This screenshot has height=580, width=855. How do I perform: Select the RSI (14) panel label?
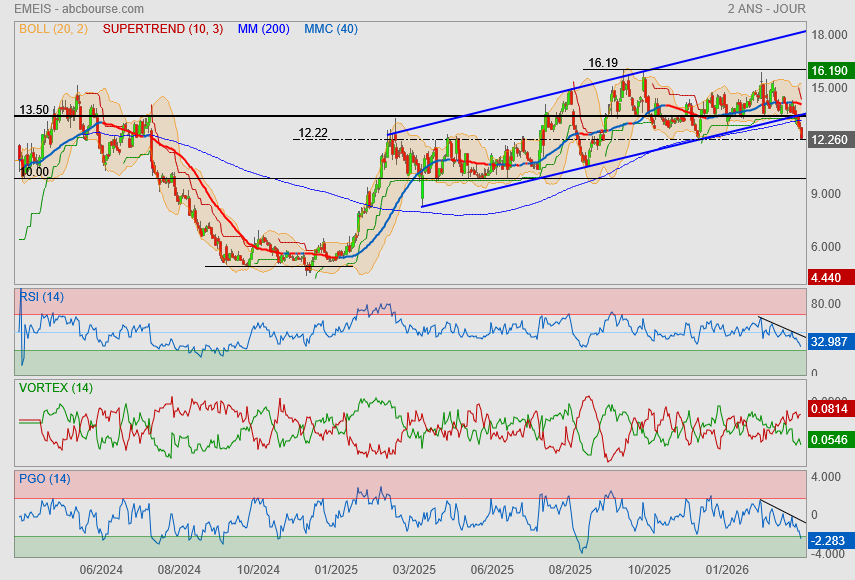(x=41, y=296)
